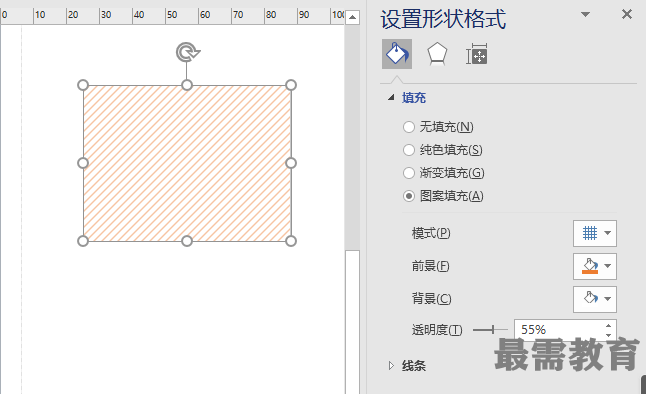The image size is (646, 394).
Task: Click the top-right resize handle of rectangle
Action: pyautogui.click(x=290, y=85)
